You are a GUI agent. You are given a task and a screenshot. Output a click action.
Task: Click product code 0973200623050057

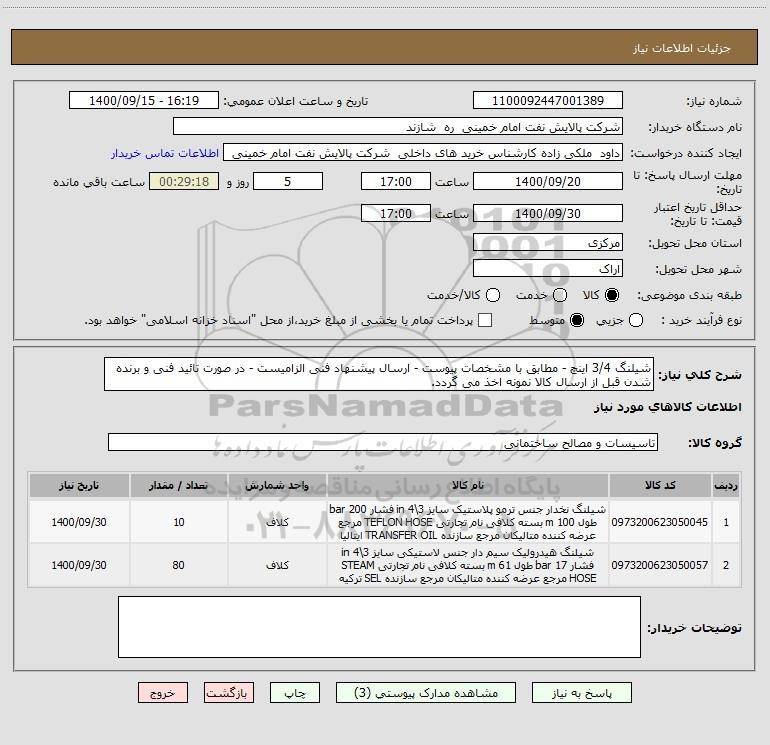click(660, 565)
